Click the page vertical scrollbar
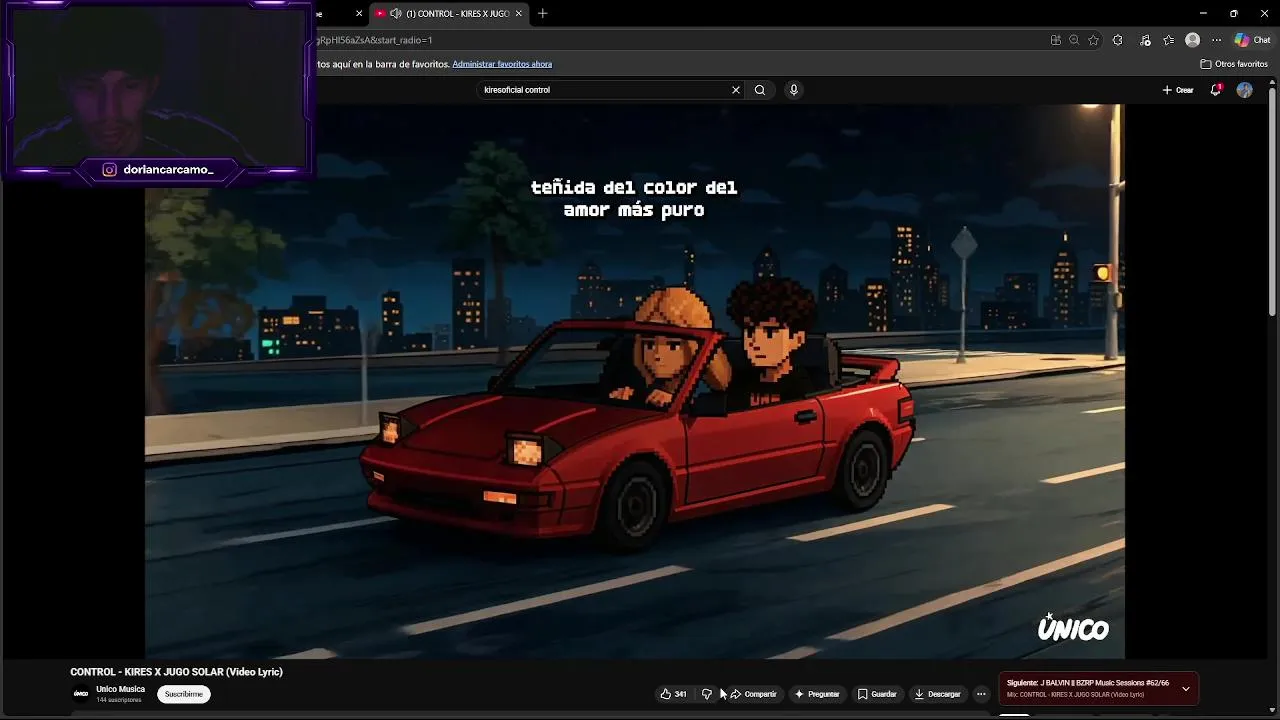Screen dimensions: 1280x720 [x=1273, y=200]
